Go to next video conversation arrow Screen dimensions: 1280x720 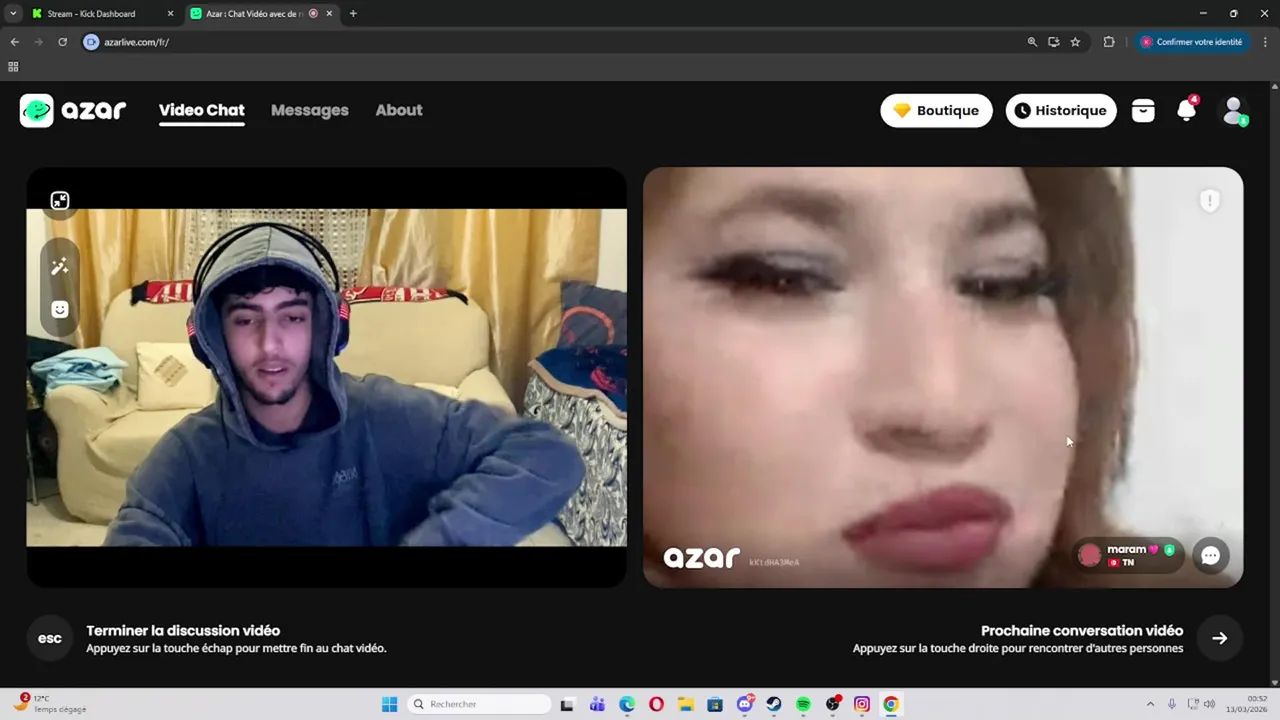(x=1219, y=638)
